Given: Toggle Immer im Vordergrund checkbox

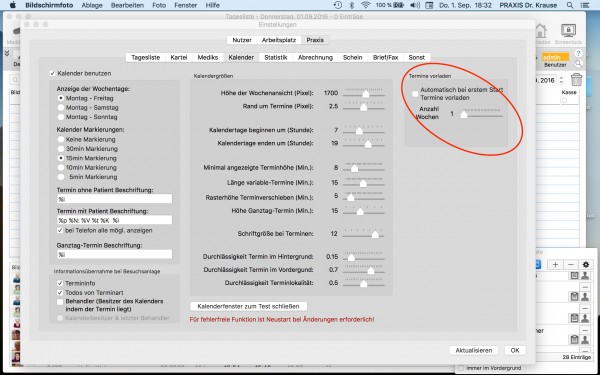Looking at the screenshot, I should point(461,368).
